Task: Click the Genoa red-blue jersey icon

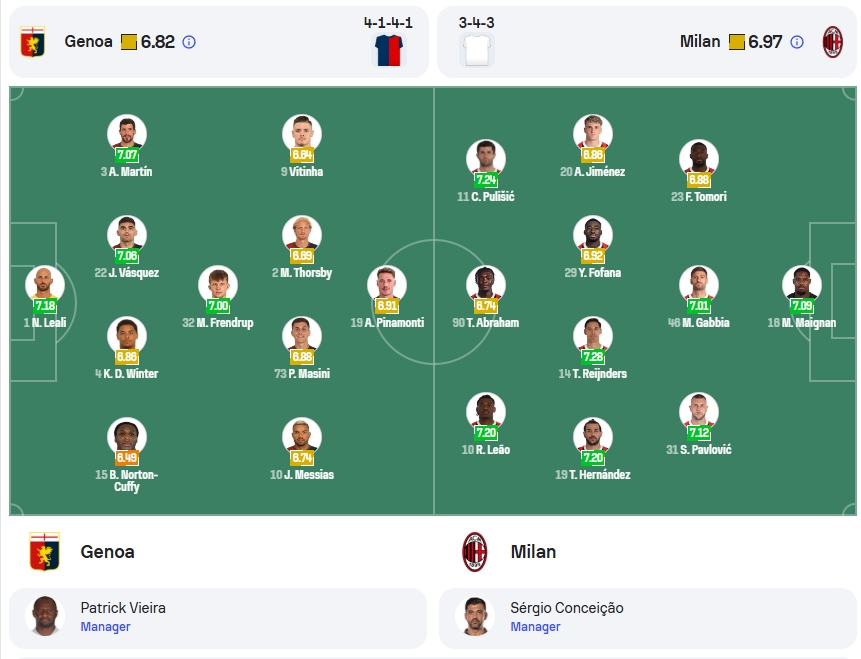Action: coord(389,50)
